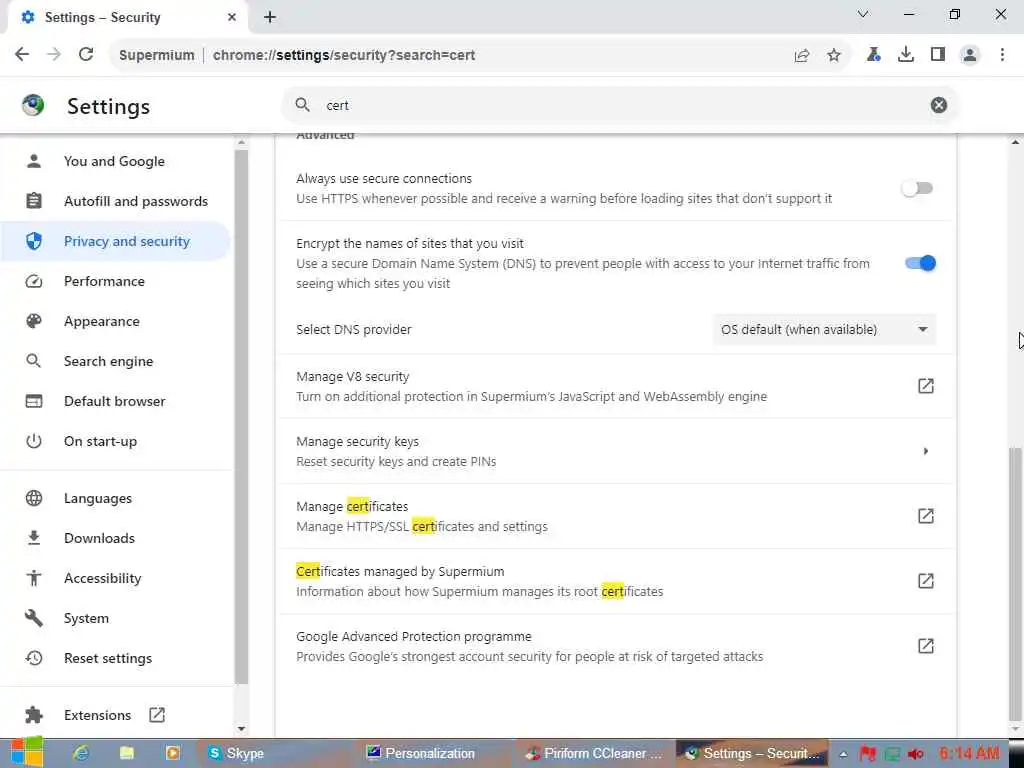This screenshot has height=768, width=1024.
Task: Click the search magnifier icon in settings
Action: tap(302, 104)
